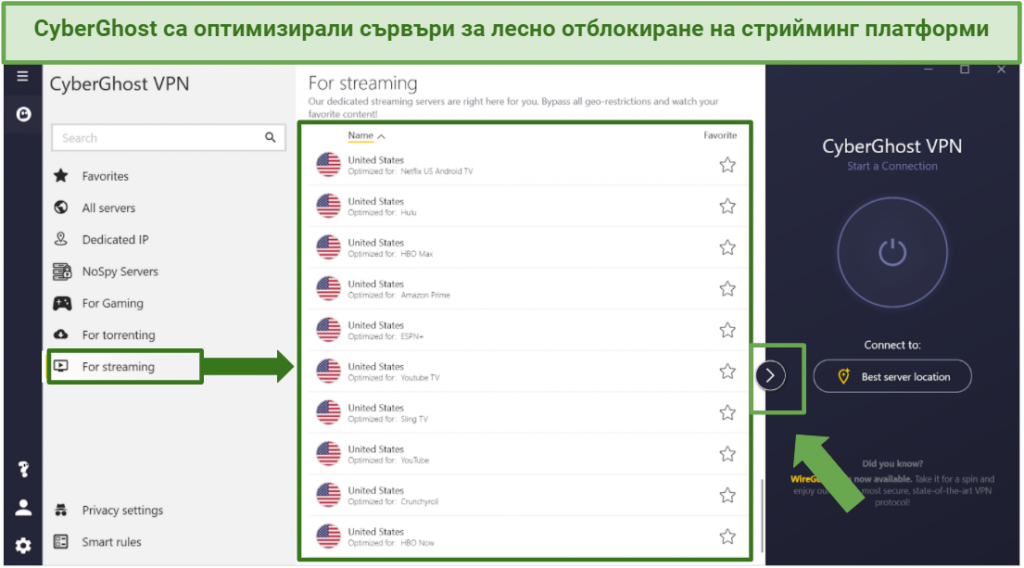Favorite the Youtube TV optimized server

728,371
